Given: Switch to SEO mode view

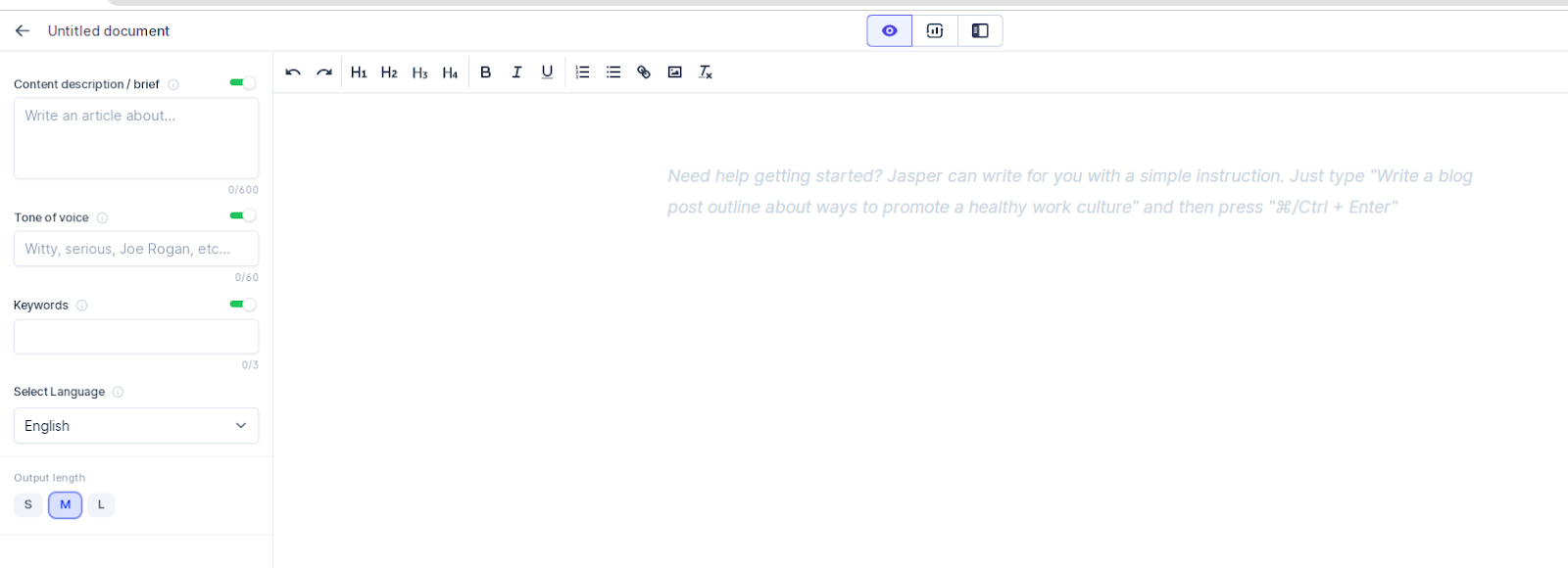Looking at the screenshot, I should pos(935,31).
